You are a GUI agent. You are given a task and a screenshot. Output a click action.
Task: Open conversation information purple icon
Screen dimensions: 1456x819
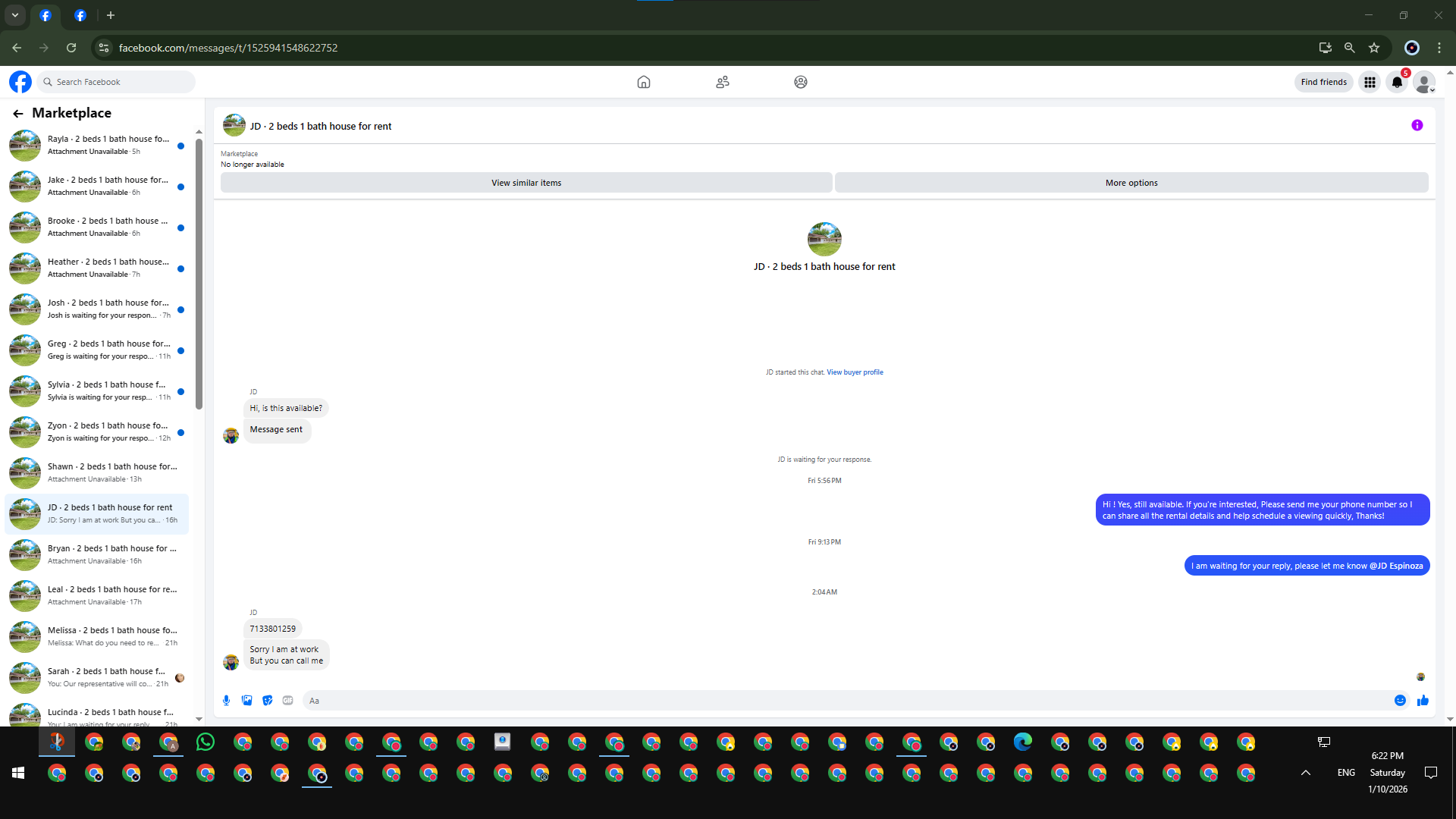[1417, 126]
